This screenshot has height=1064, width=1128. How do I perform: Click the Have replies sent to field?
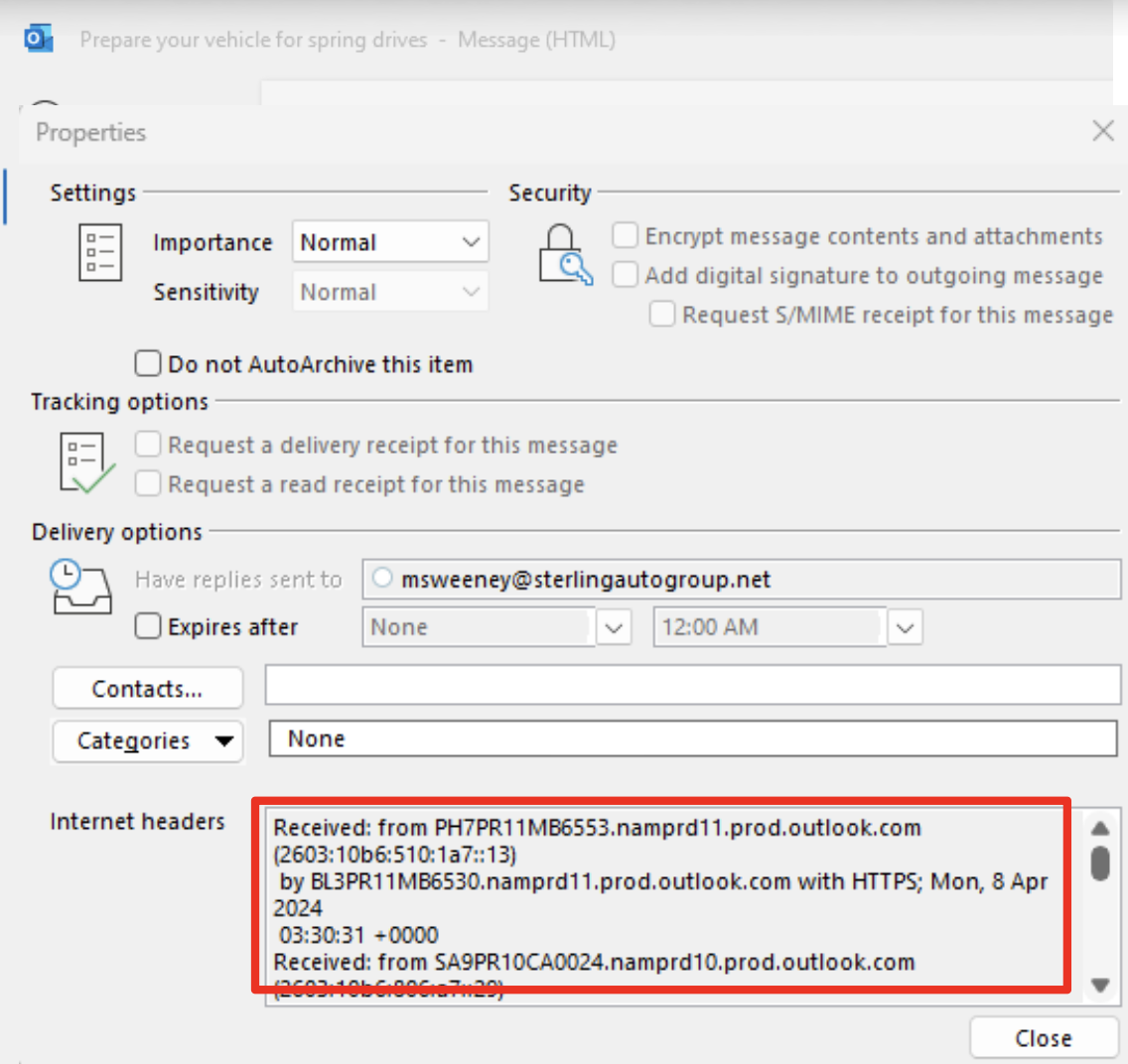(742, 580)
